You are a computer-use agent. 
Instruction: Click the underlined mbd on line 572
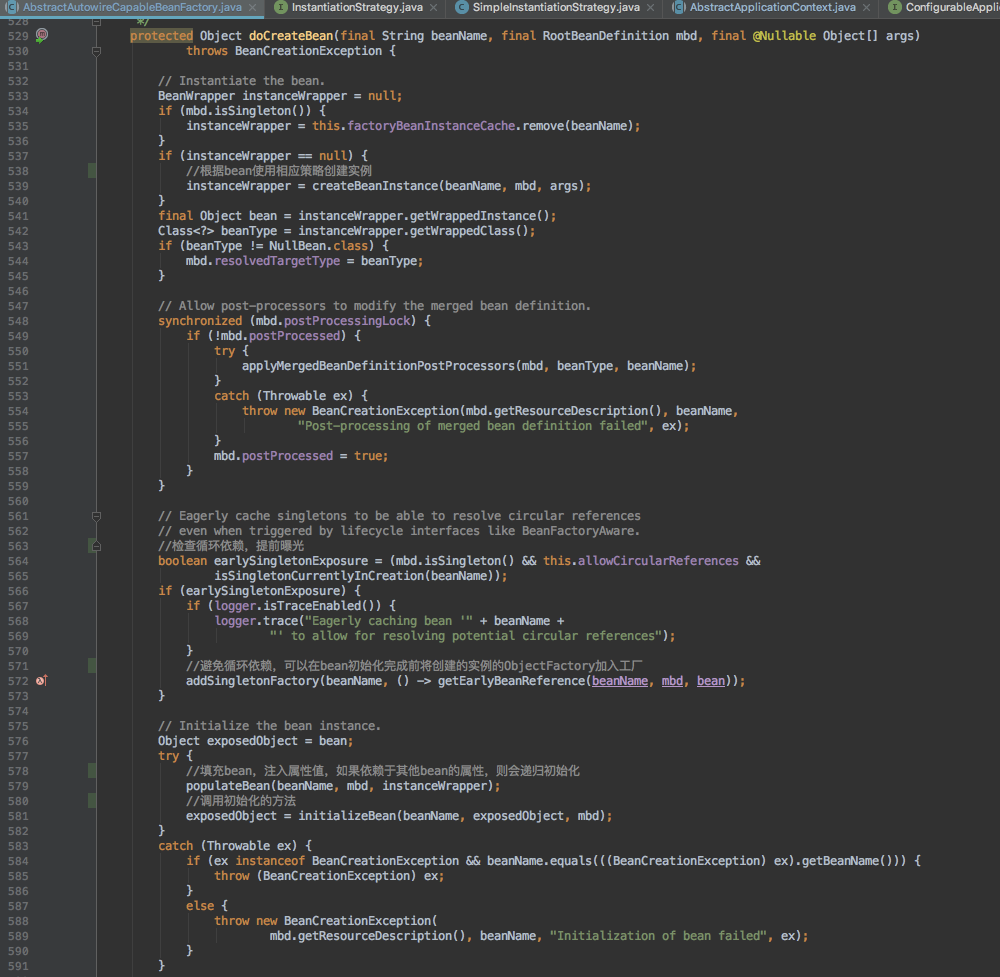(672, 681)
